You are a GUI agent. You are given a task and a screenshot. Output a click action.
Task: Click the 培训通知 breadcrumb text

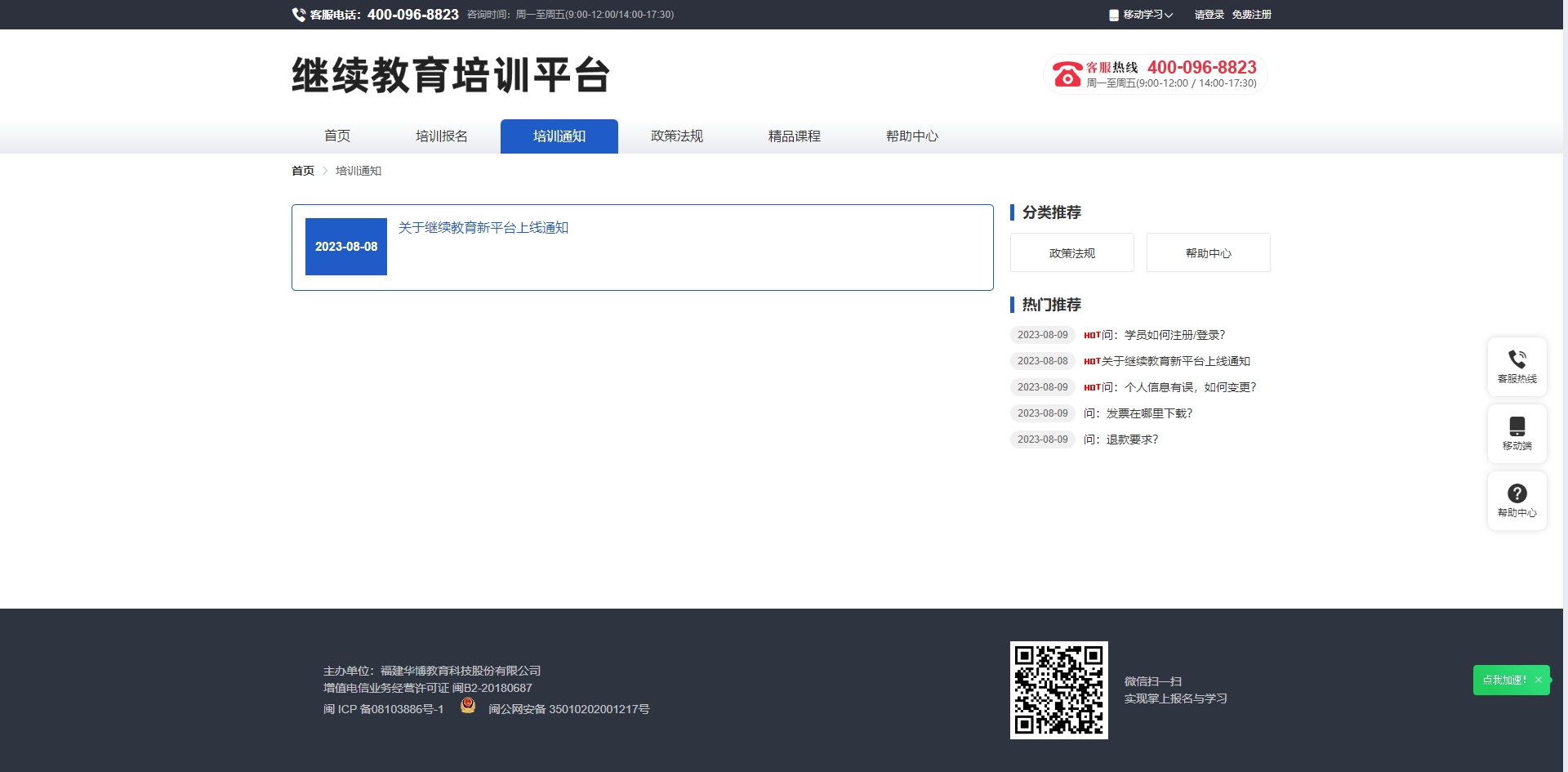[x=359, y=171]
